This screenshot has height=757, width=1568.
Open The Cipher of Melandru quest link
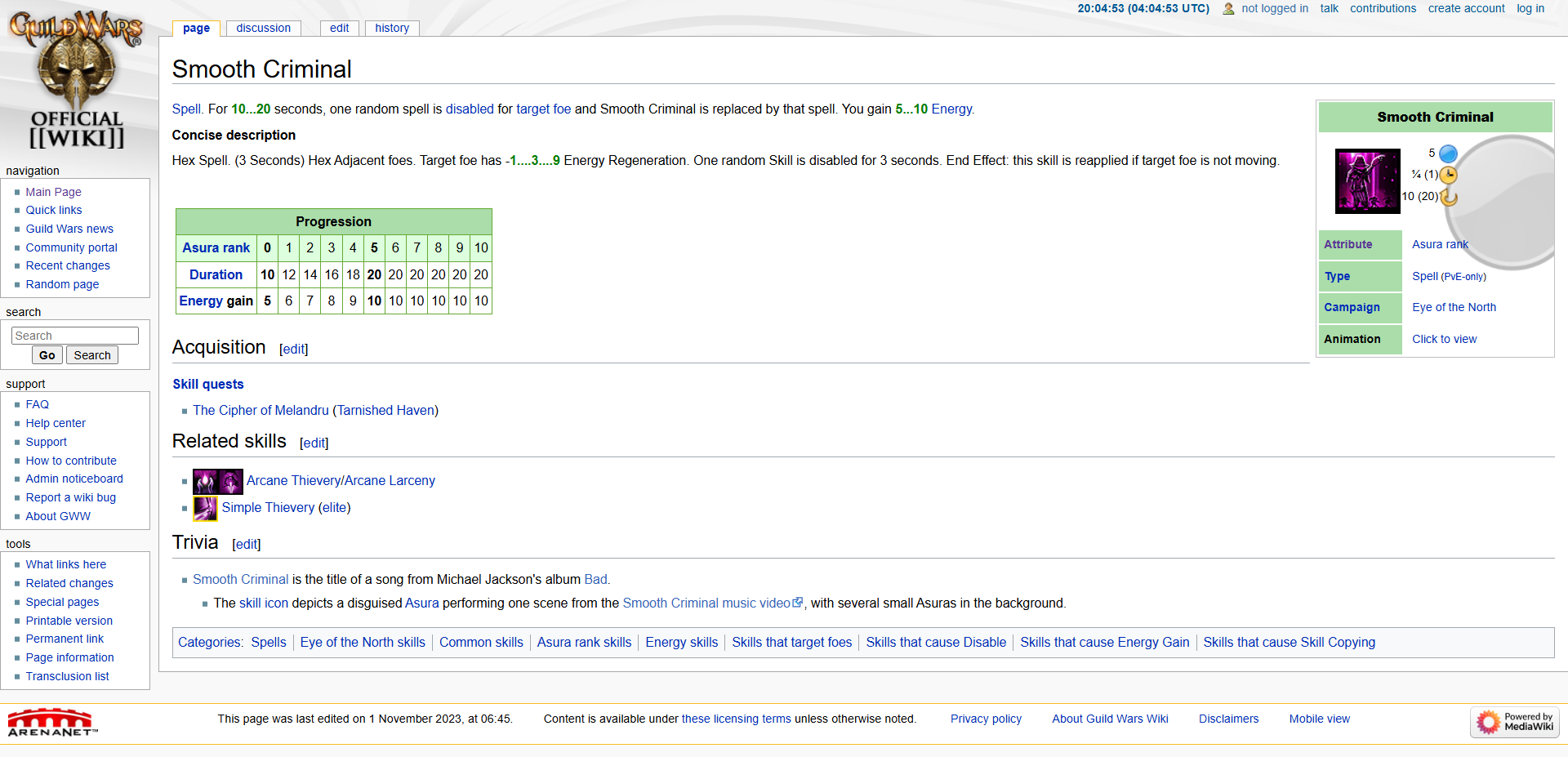click(x=261, y=410)
